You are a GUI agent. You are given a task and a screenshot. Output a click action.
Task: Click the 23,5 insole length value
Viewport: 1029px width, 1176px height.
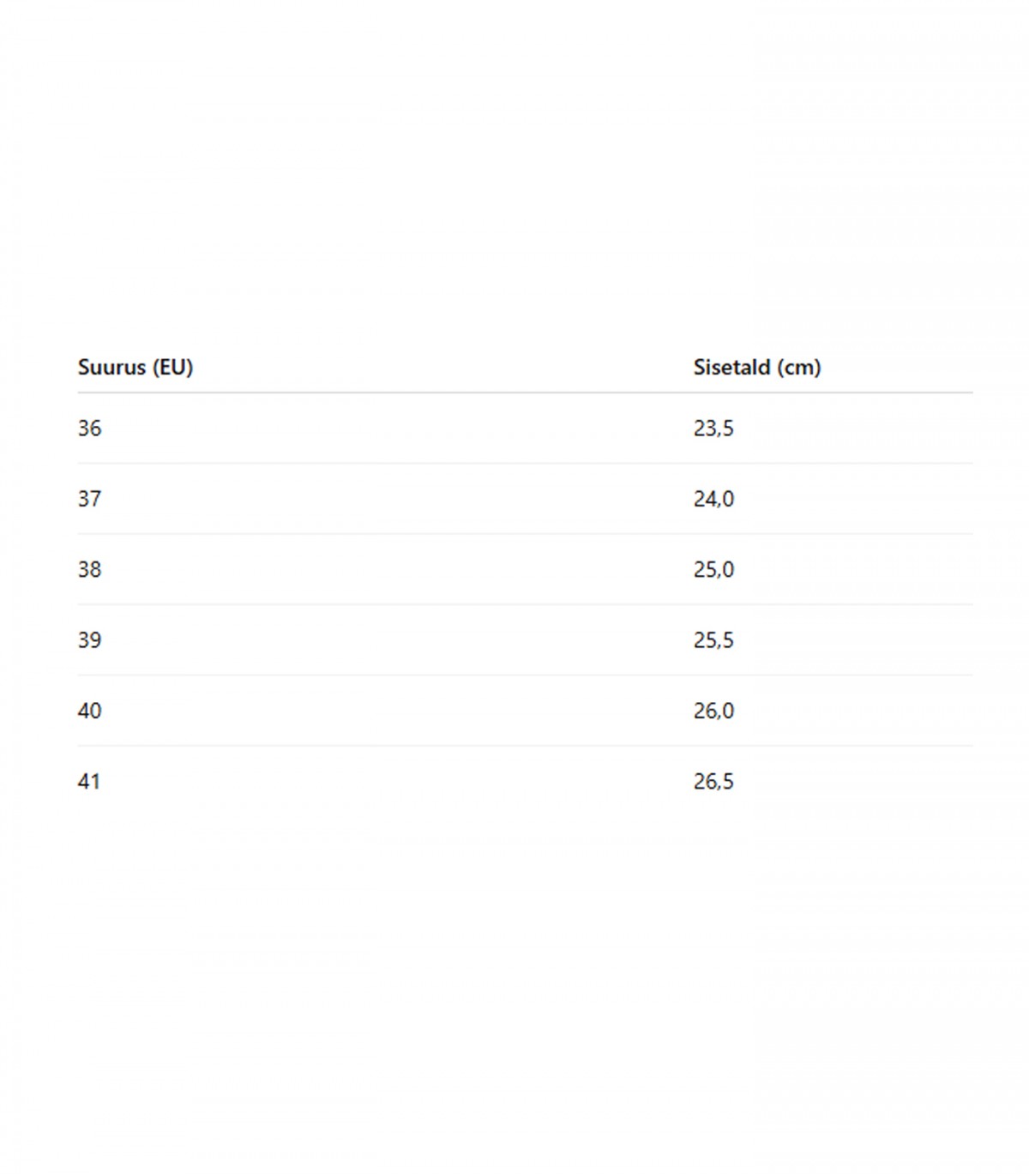coord(713,429)
